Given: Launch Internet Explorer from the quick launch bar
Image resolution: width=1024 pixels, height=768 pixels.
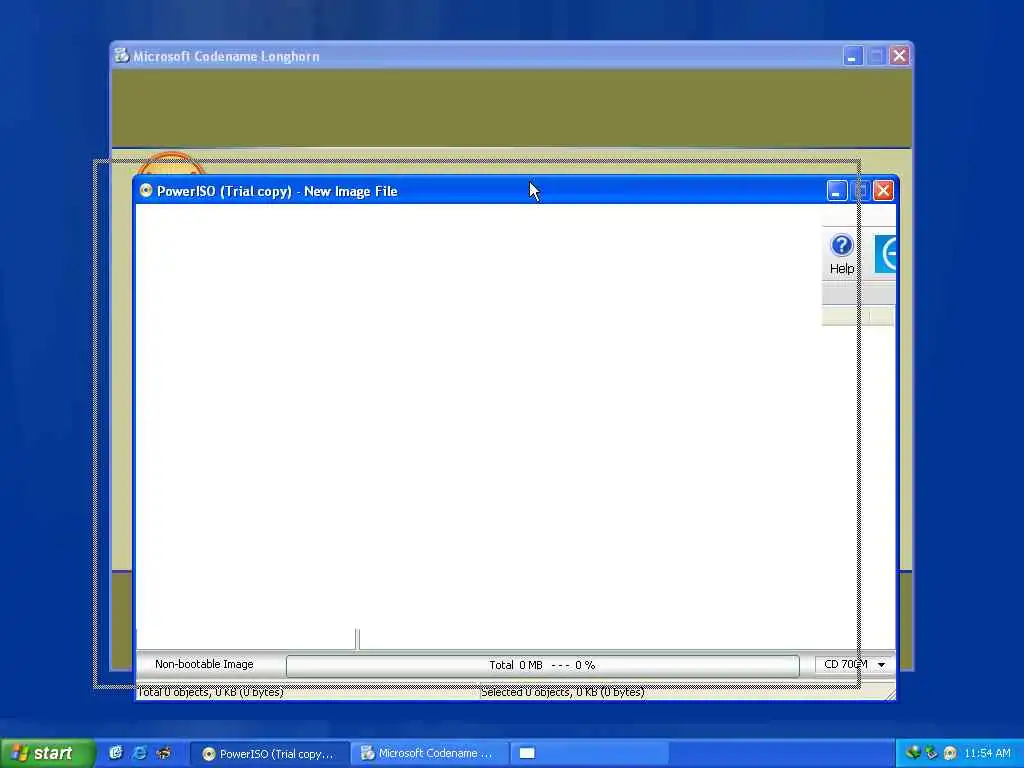Looking at the screenshot, I should 139,753.
